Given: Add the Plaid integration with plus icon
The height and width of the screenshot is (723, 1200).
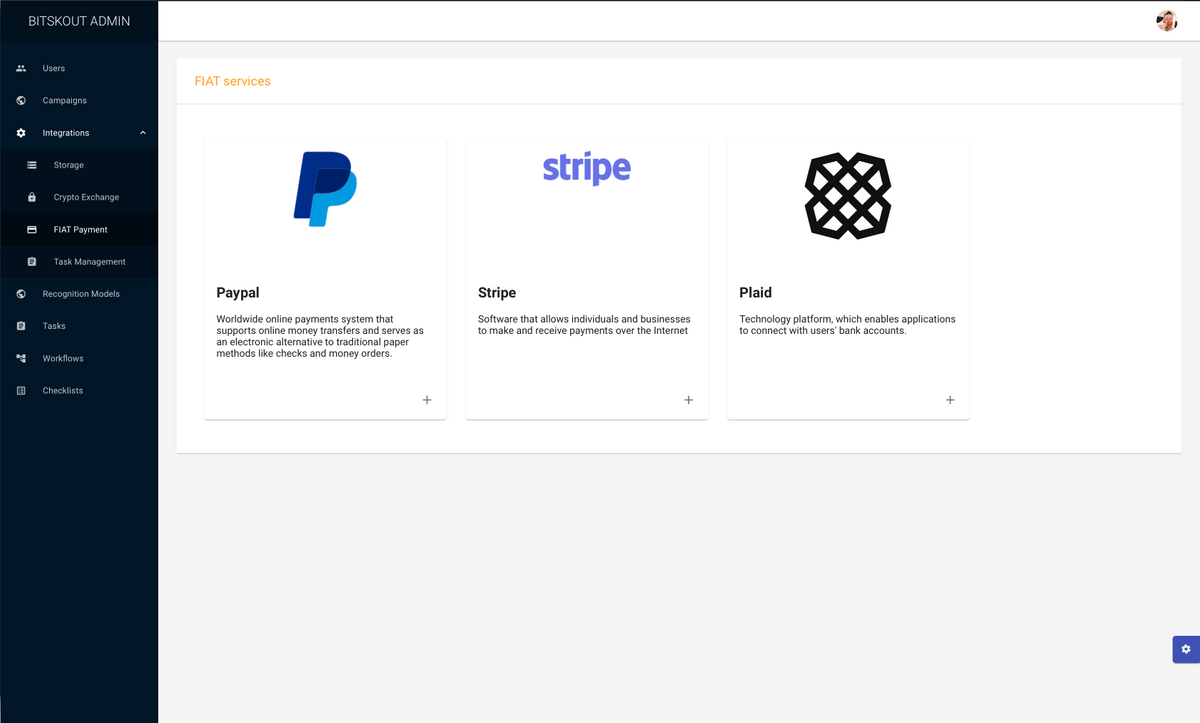Looking at the screenshot, I should (x=950, y=400).
